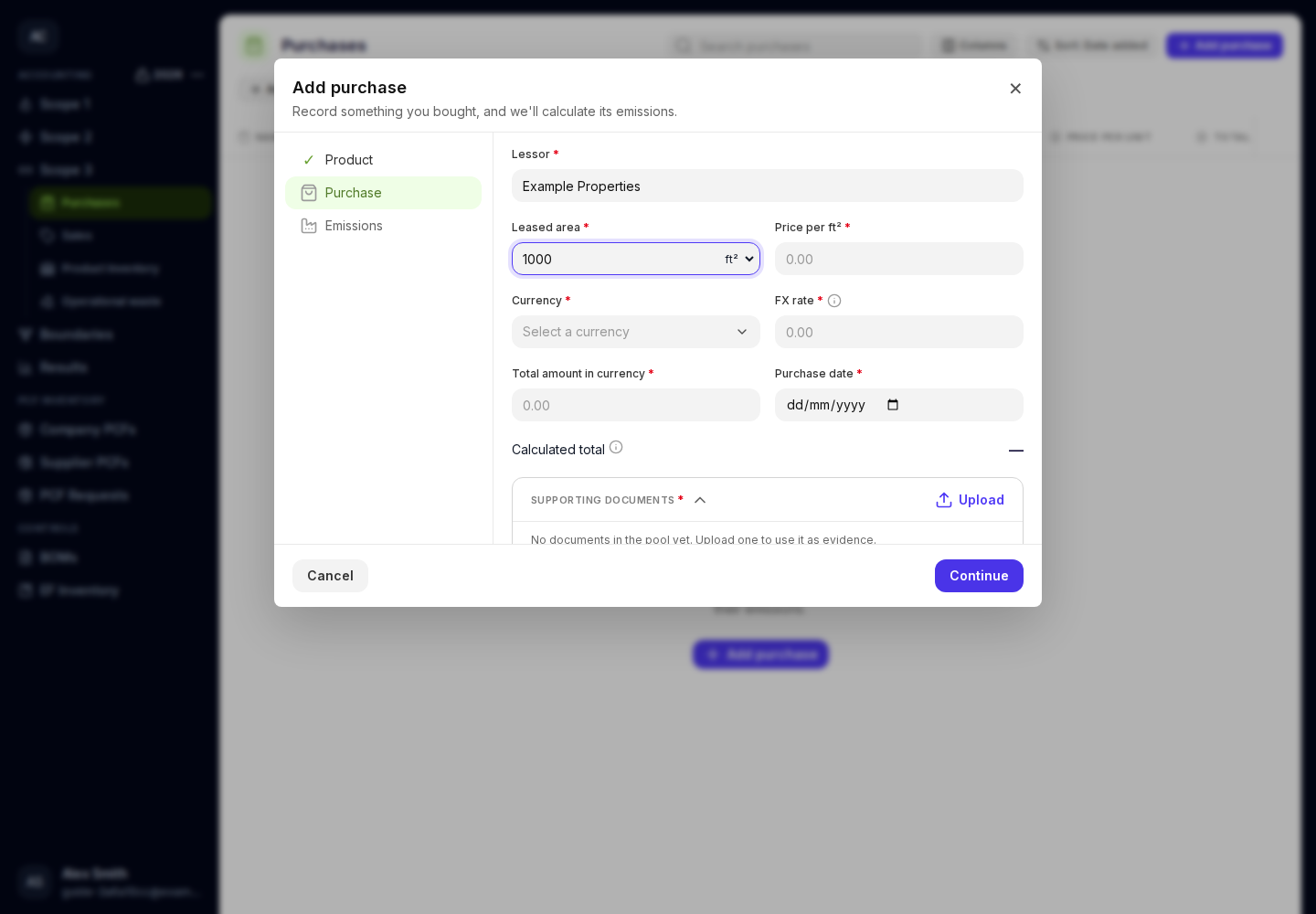
Task: Click the Purchase date field
Action: coord(899,405)
